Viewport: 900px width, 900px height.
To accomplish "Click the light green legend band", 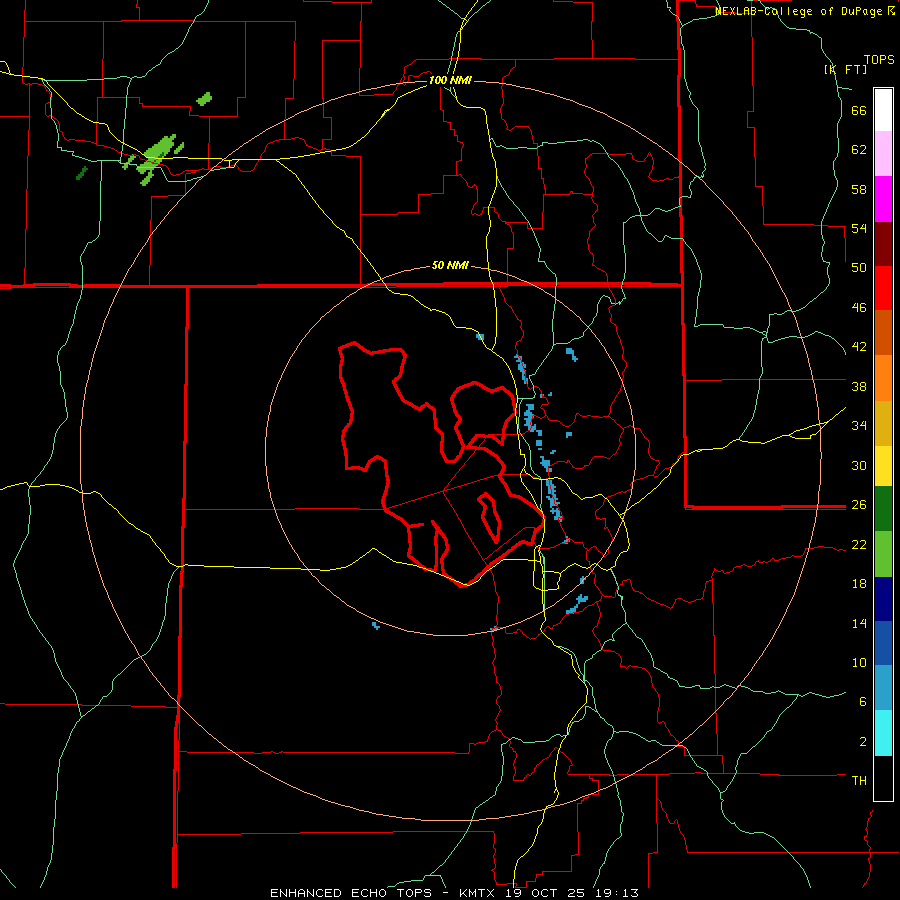I will [x=883, y=554].
